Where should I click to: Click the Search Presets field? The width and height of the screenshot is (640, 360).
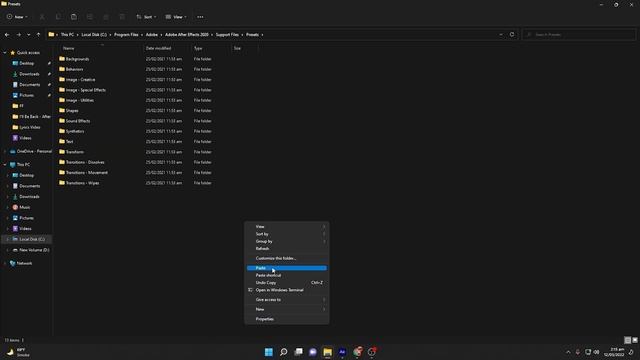(x=579, y=35)
